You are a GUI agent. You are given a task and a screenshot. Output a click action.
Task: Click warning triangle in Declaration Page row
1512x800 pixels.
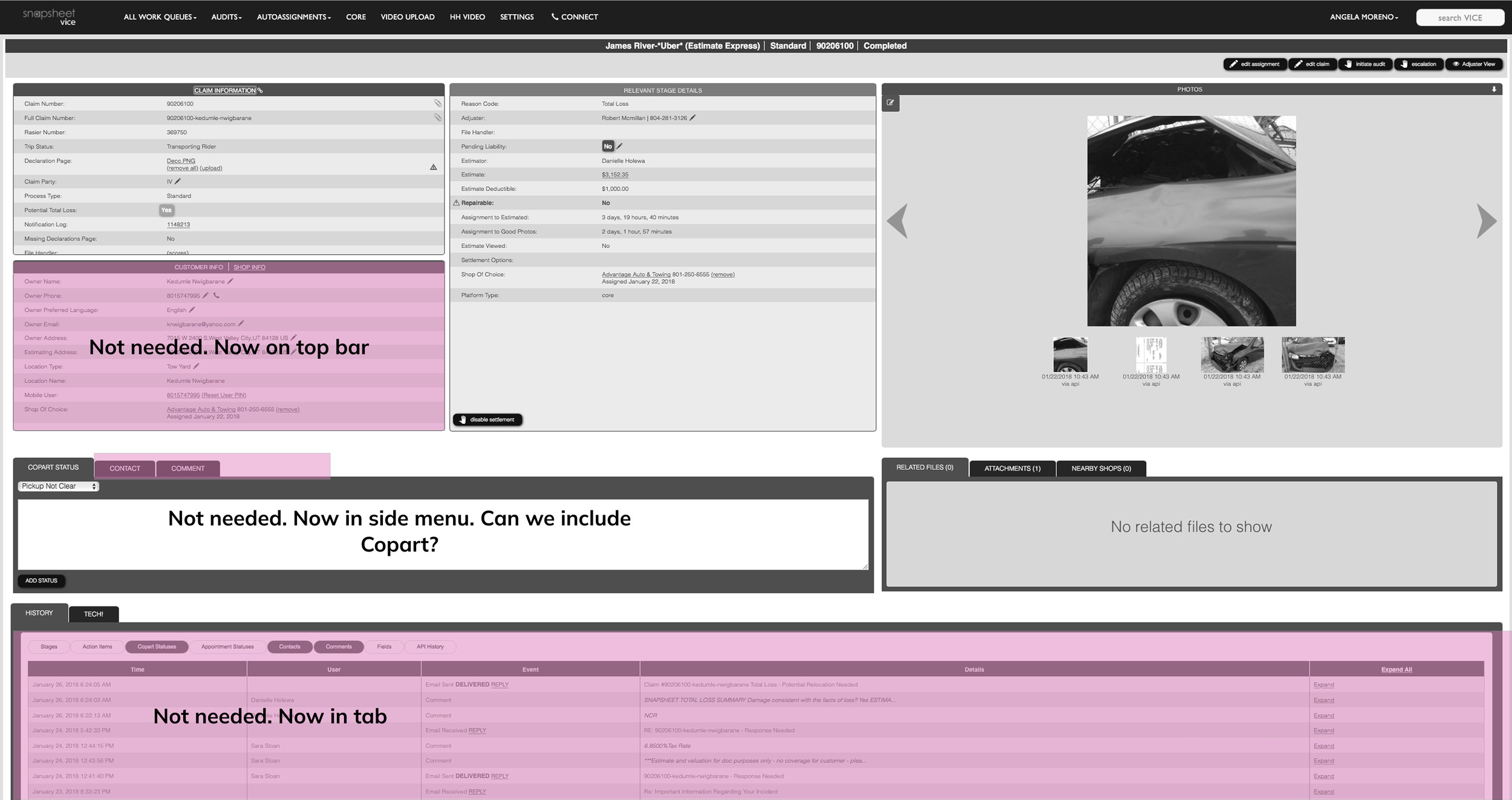coord(433,167)
